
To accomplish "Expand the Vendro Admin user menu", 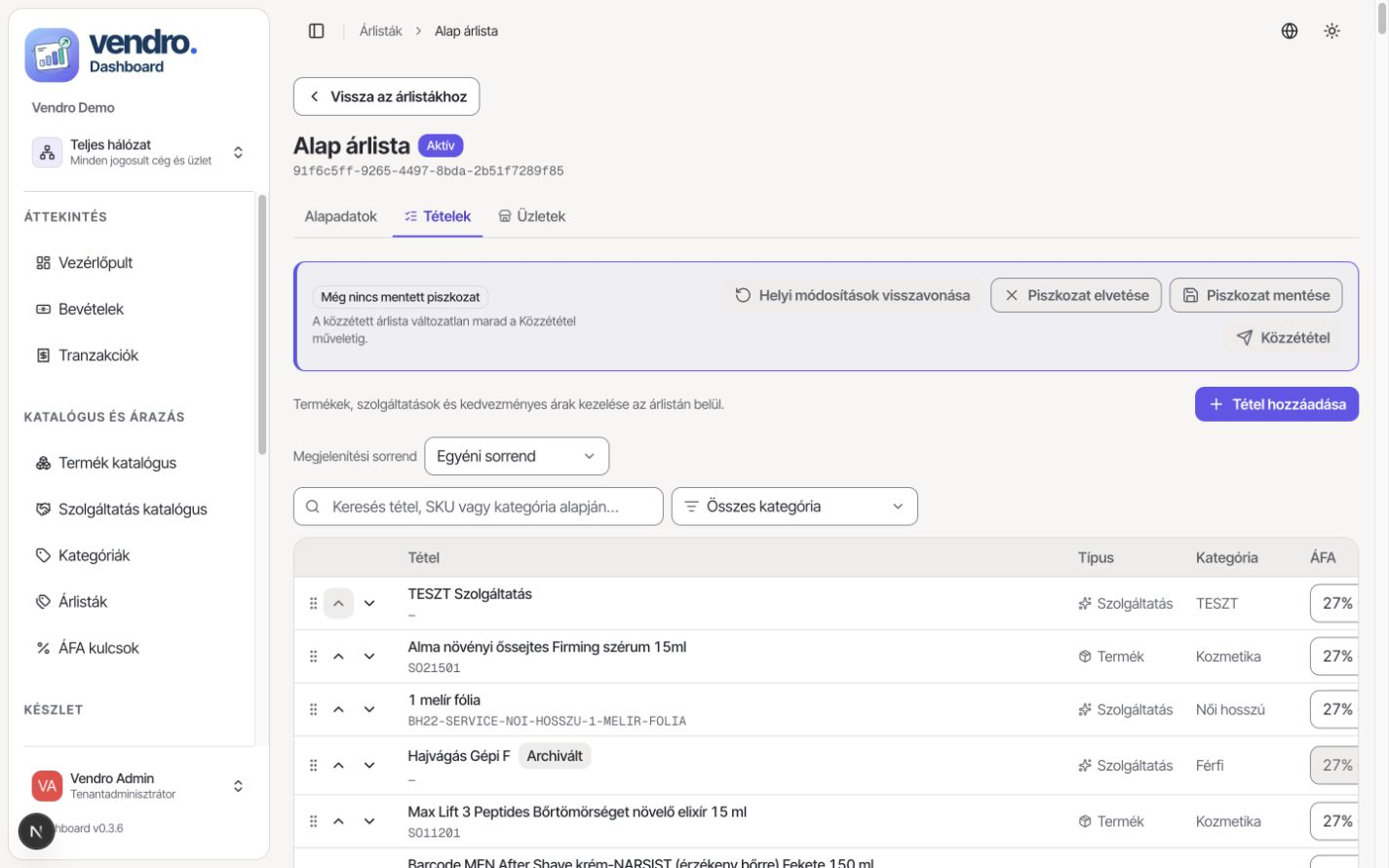I will (x=140, y=785).
